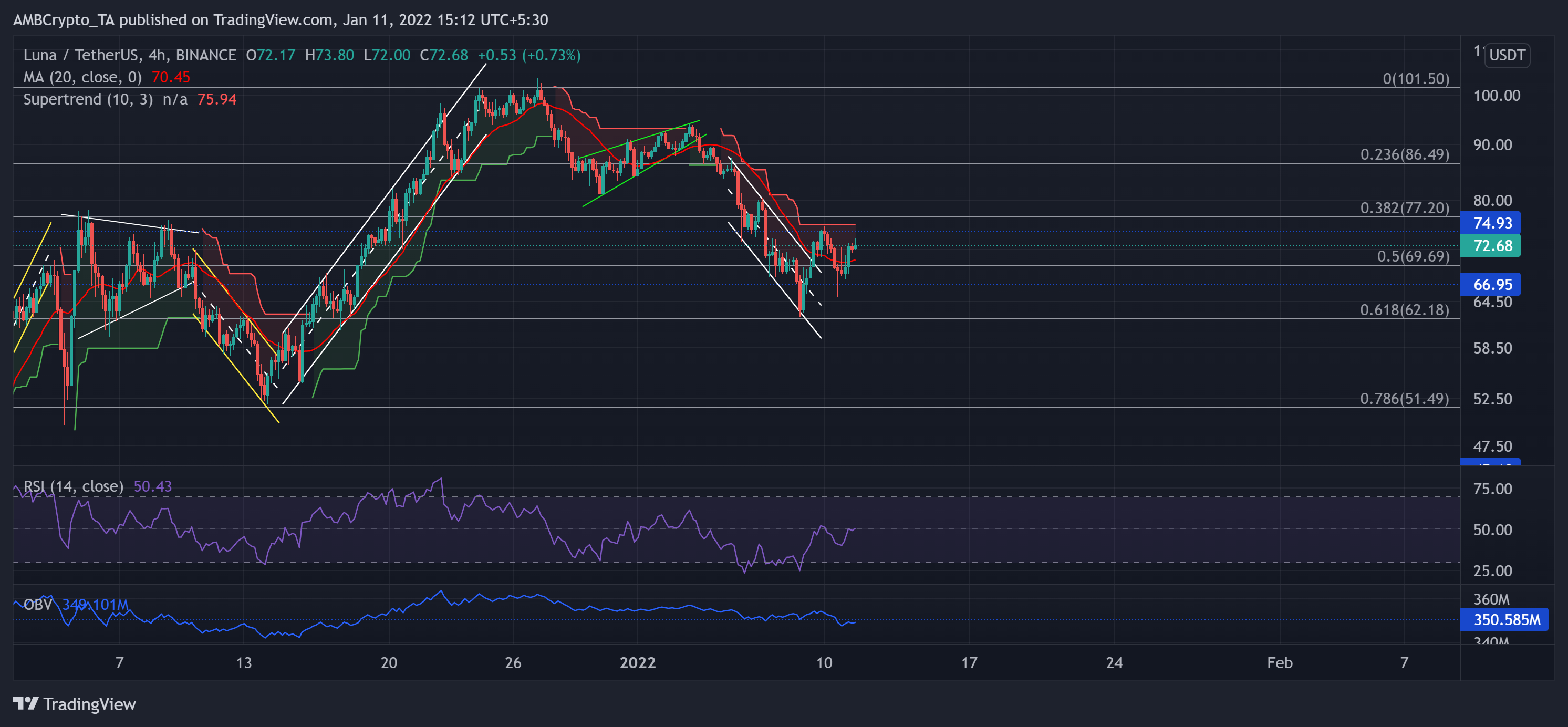
Task: Click the C72.68 close value in header
Action: click(444, 55)
